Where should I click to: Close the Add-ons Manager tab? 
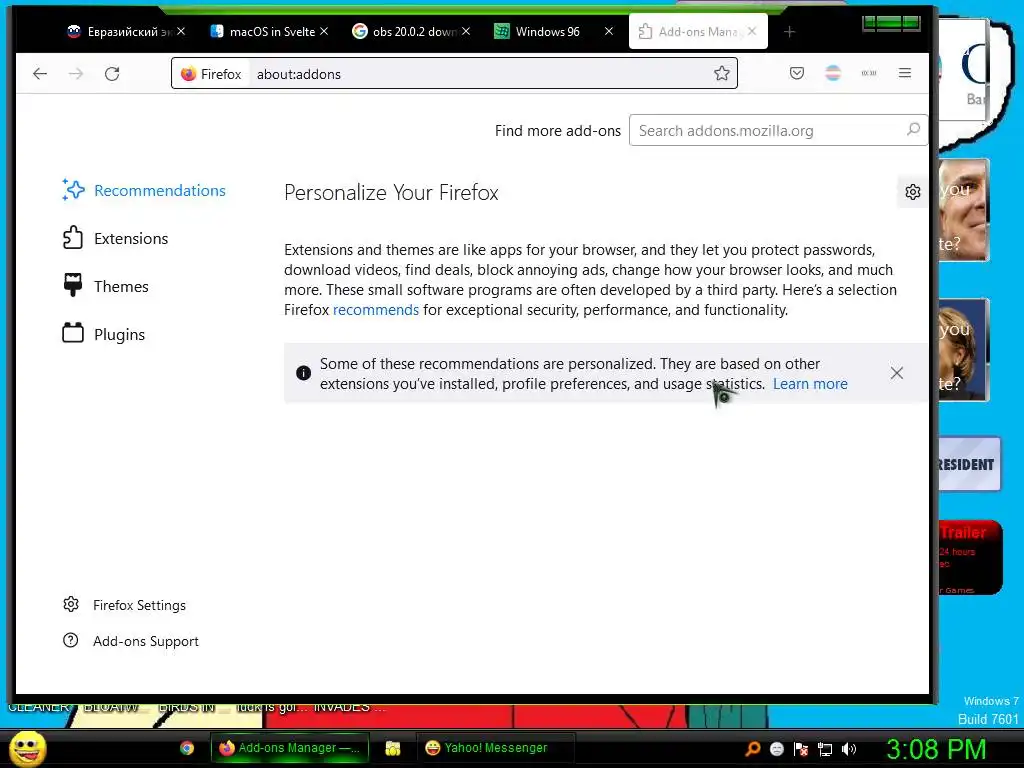[x=752, y=31]
